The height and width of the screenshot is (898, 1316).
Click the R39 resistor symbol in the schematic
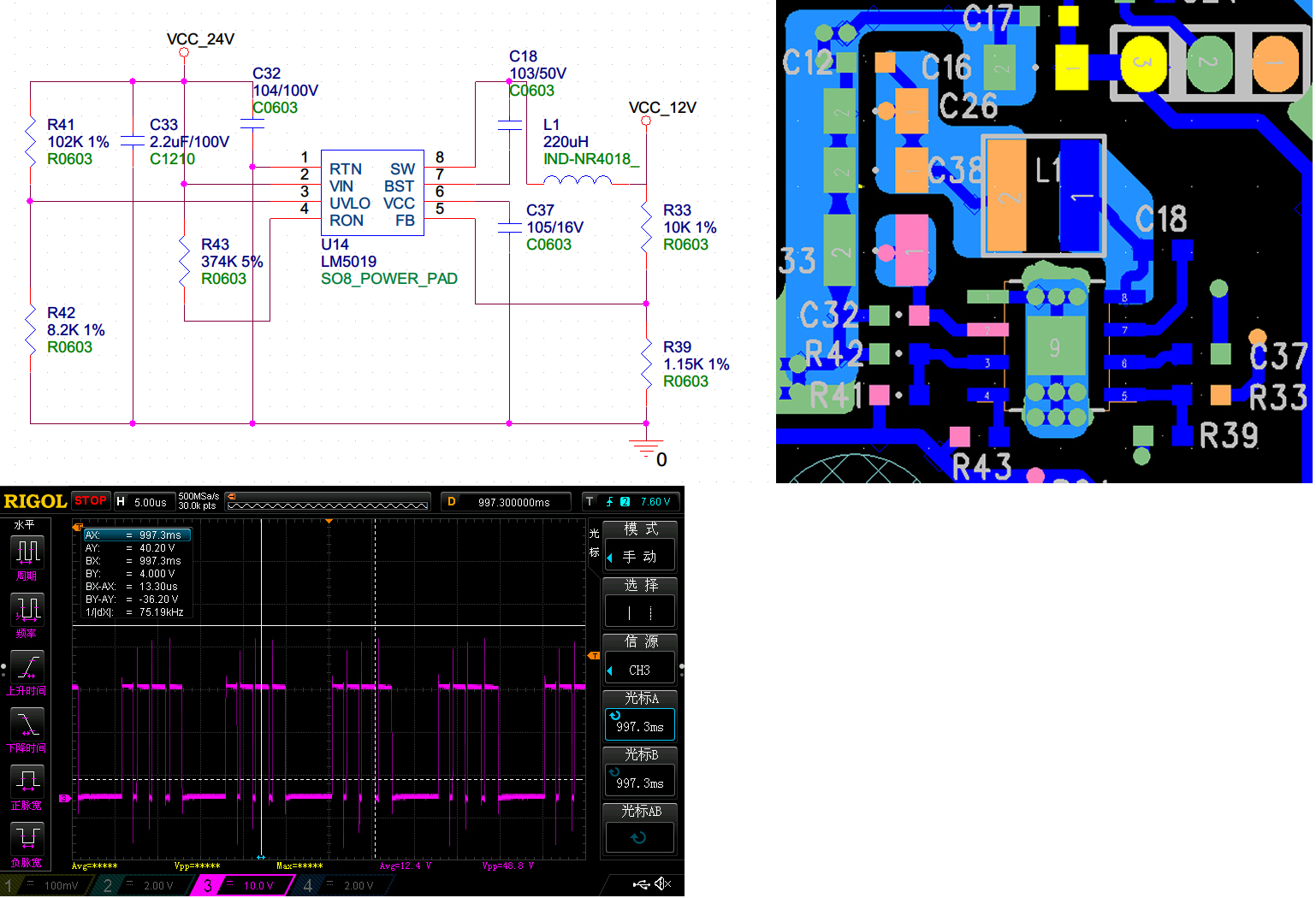point(646,363)
